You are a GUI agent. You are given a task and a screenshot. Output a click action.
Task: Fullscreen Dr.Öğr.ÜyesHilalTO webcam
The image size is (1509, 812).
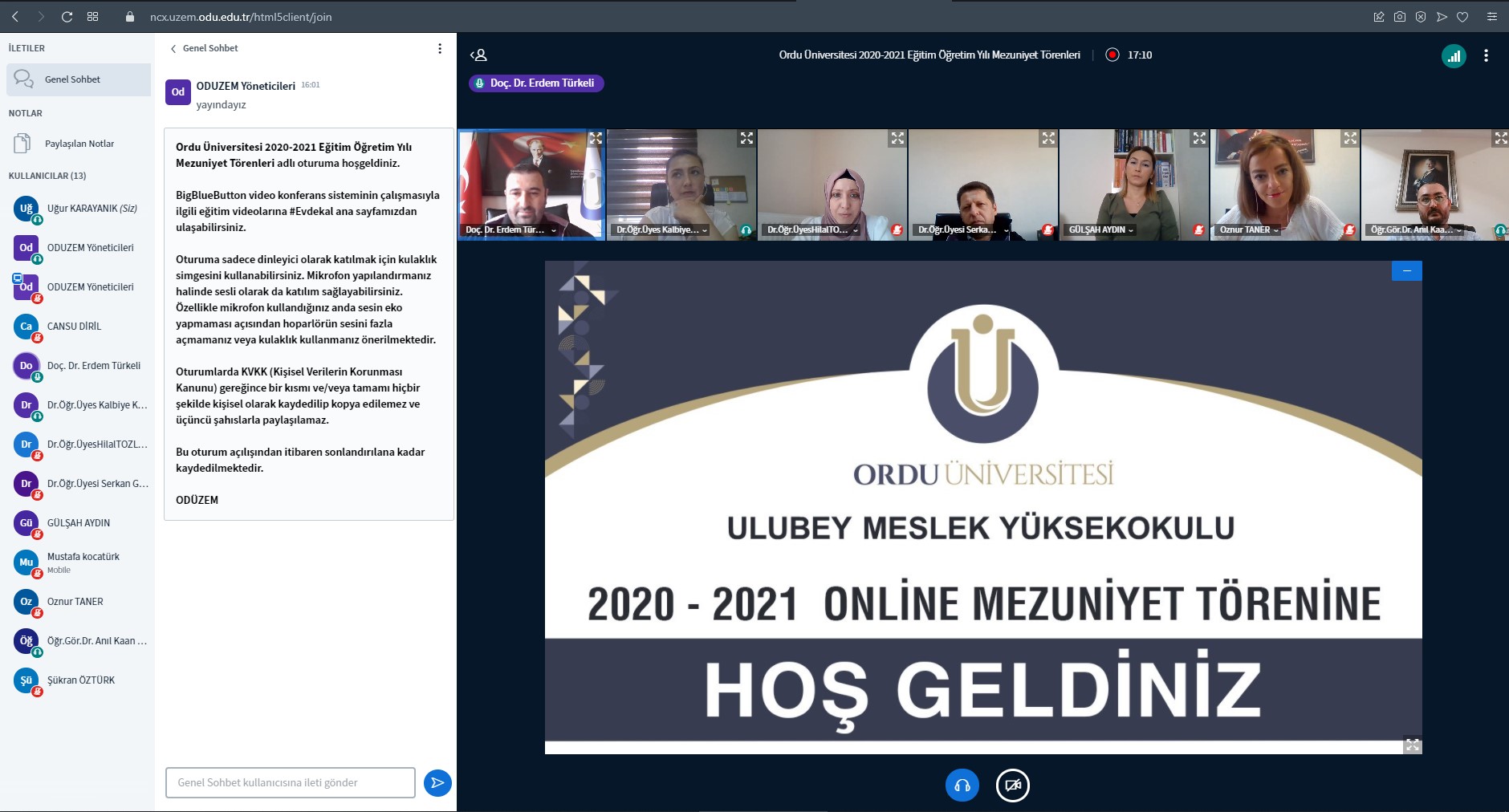pos(897,139)
